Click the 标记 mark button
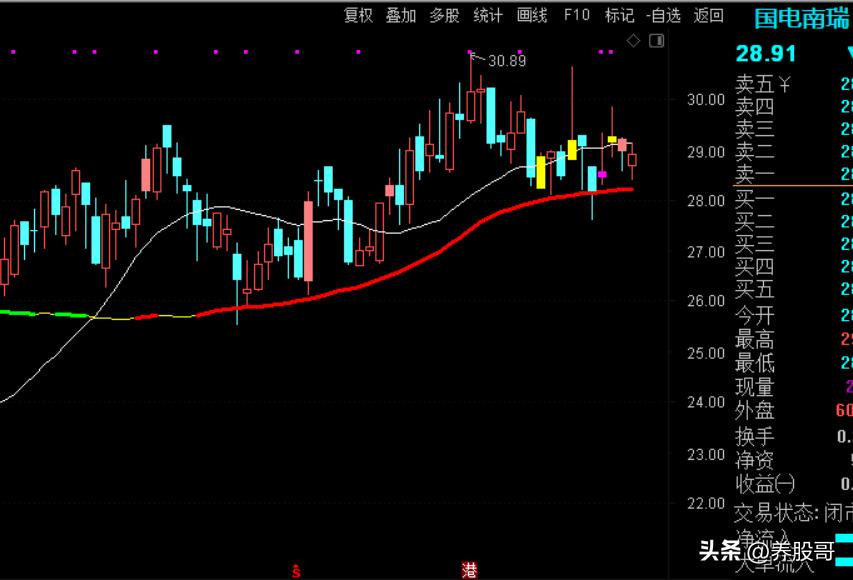The width and height of the screenshot is (853, 580). [x=620, y=15]
